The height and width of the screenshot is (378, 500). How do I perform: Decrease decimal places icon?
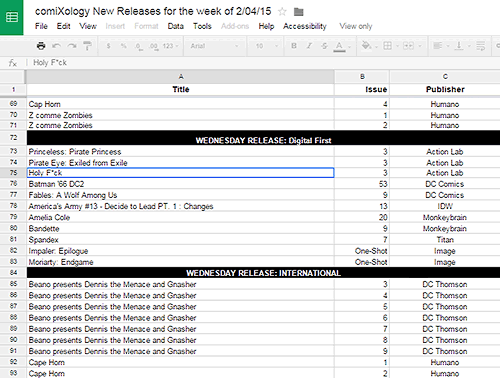coord(139,46)
